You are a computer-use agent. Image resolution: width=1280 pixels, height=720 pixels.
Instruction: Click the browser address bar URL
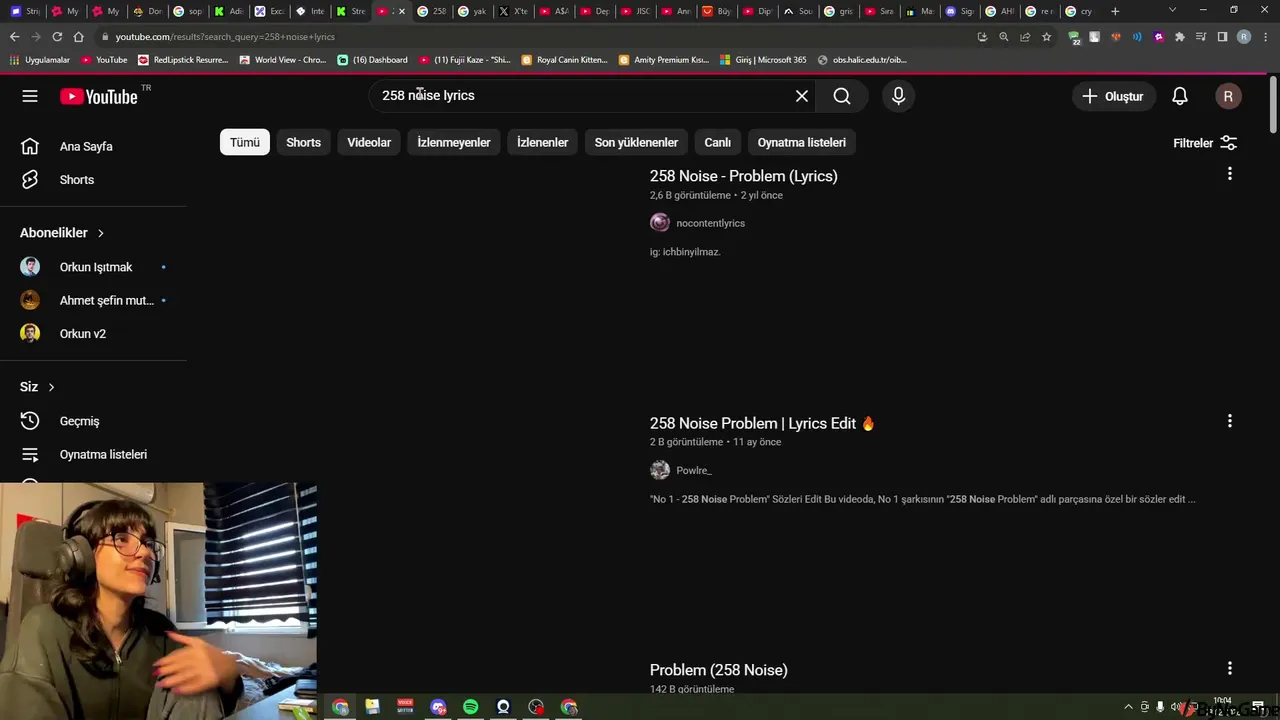[x=225, y=37]
